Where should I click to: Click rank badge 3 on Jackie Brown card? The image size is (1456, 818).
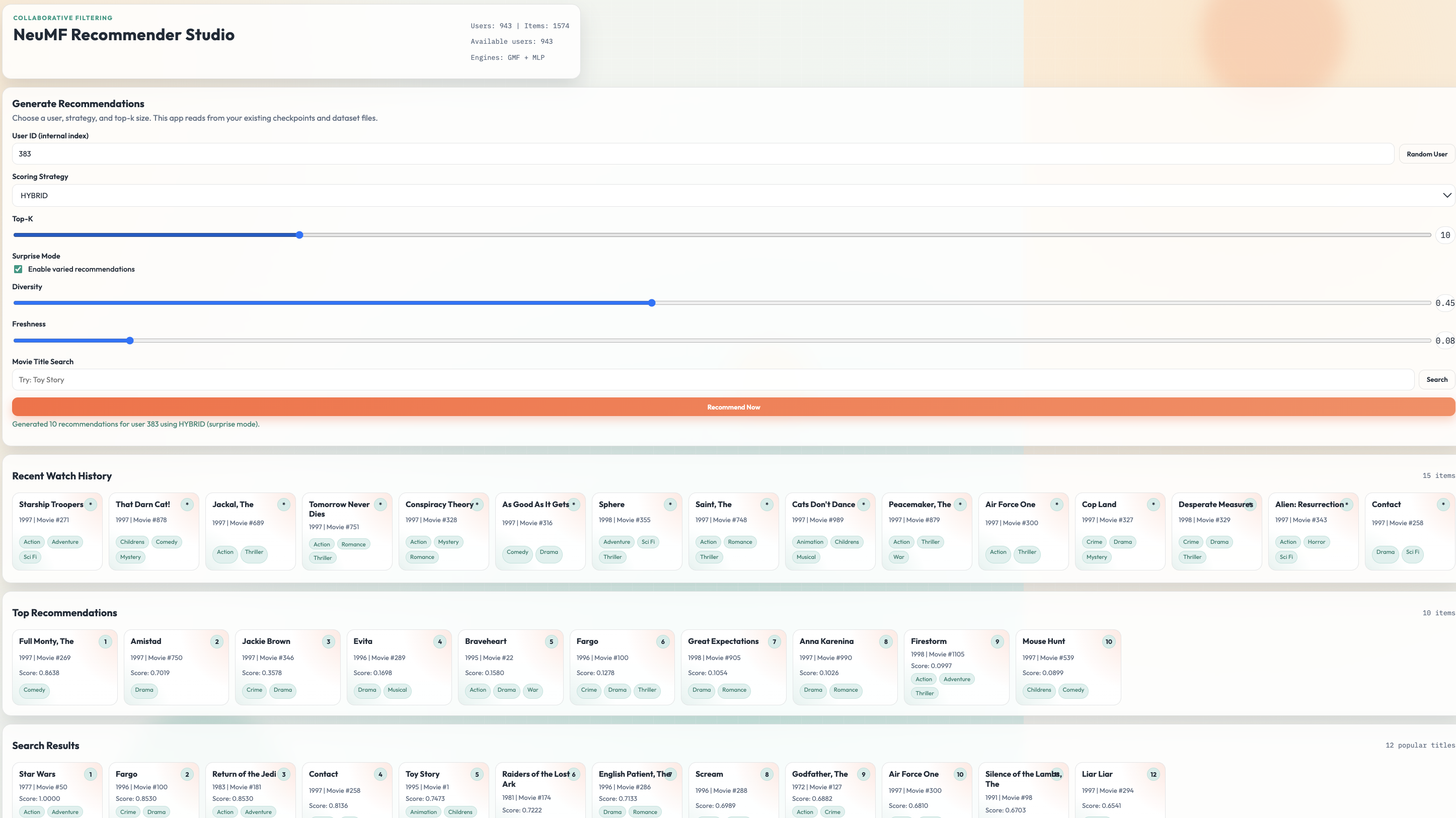click(x=328, y=642)
